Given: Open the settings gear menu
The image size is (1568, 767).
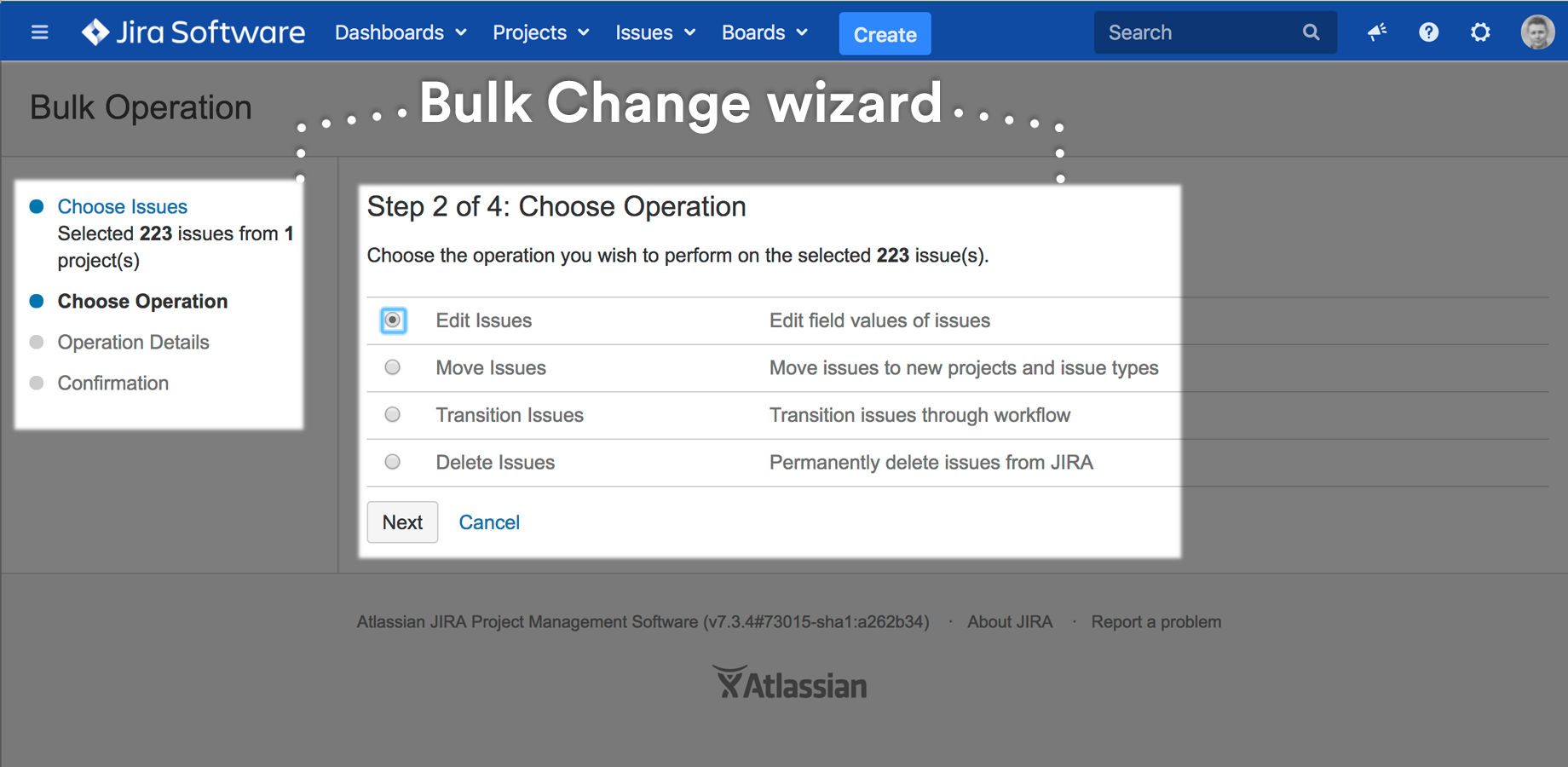Looking at the screenshot, I should [1480, 32].
